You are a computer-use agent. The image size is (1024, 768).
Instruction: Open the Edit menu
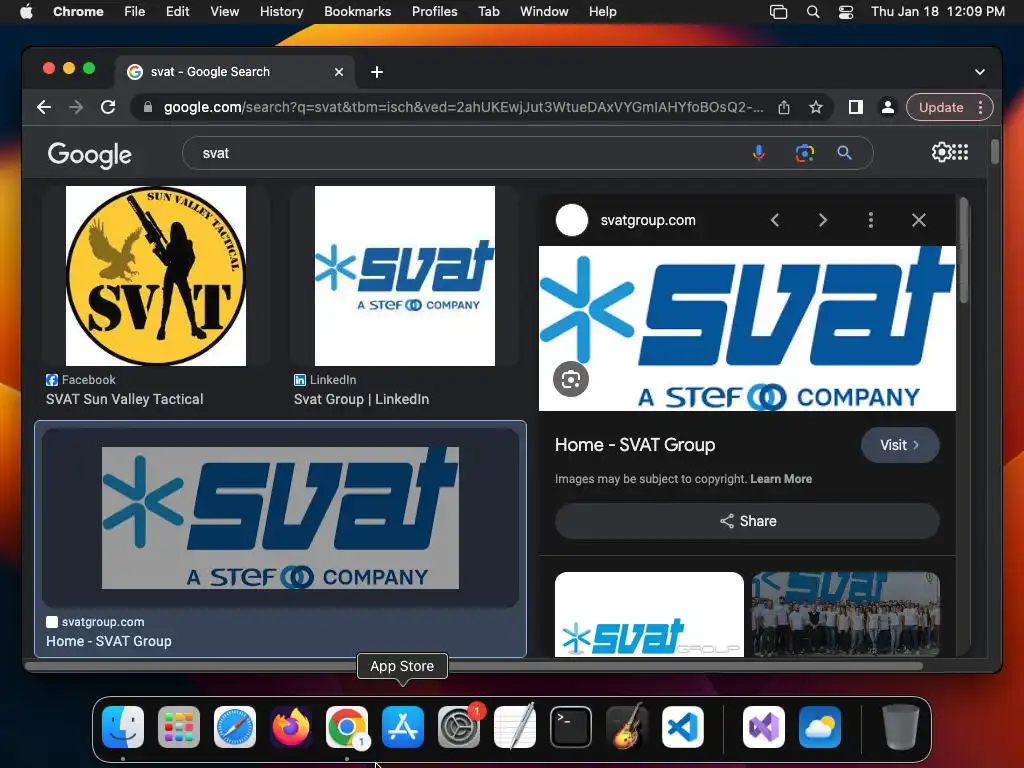(x=177, y=11)
